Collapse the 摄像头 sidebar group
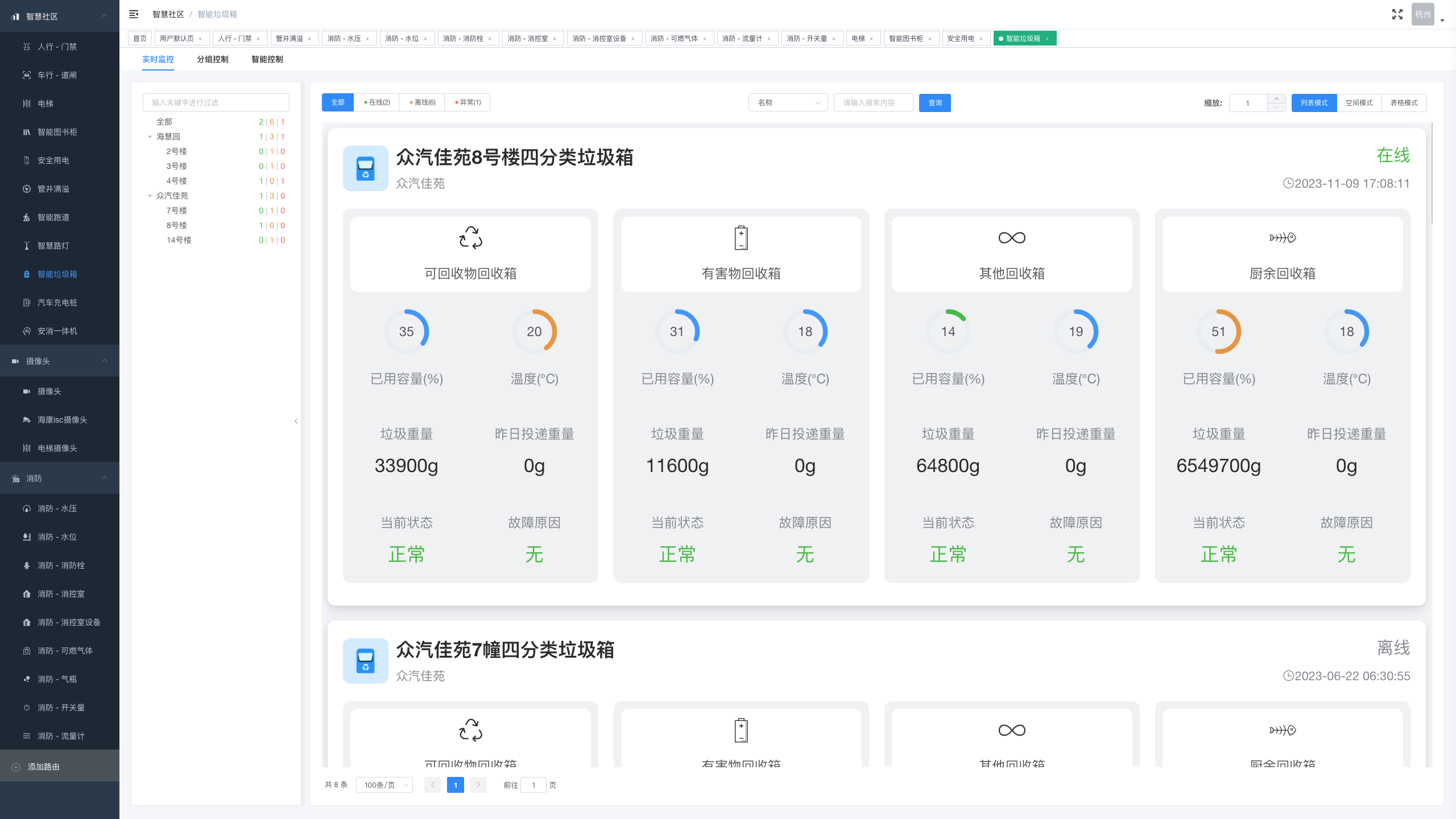 105,361
